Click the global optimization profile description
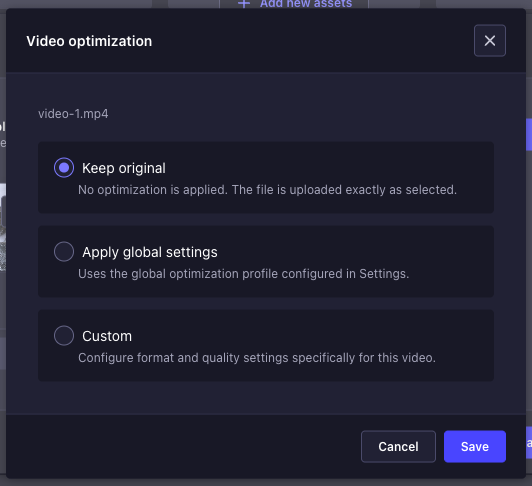Screen dimensions: 532x486 (244, 274)
